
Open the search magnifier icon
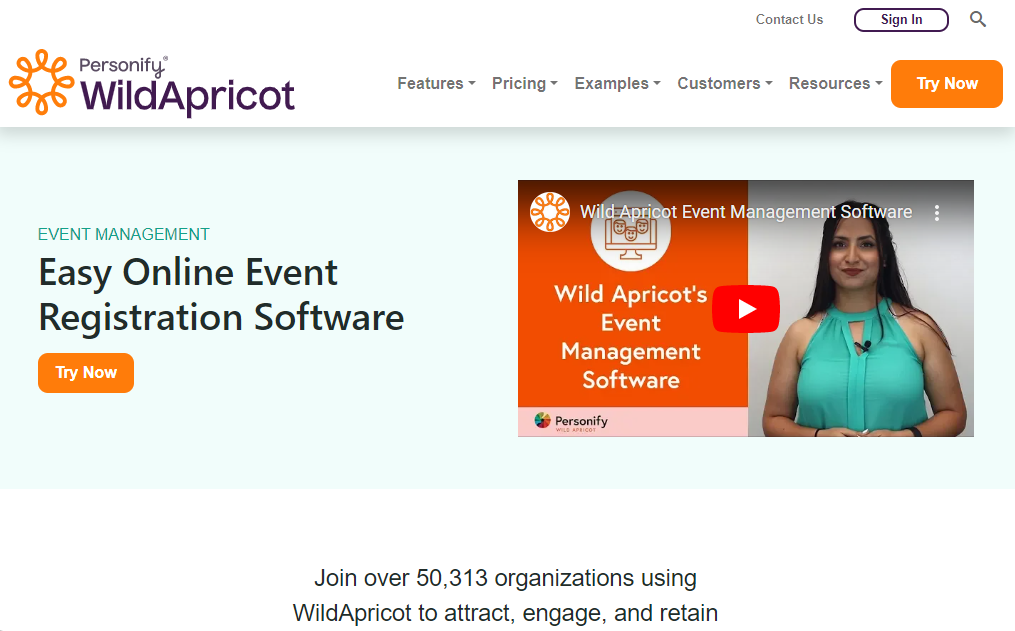[977, 19]
